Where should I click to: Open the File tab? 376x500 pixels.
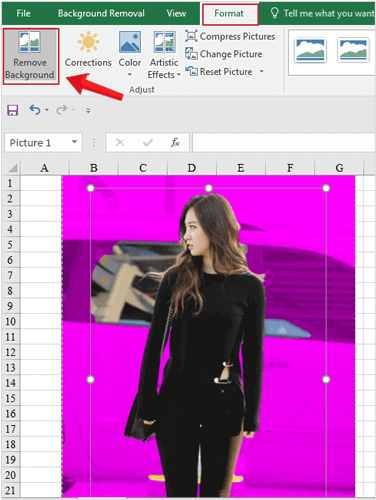point(23,13)
